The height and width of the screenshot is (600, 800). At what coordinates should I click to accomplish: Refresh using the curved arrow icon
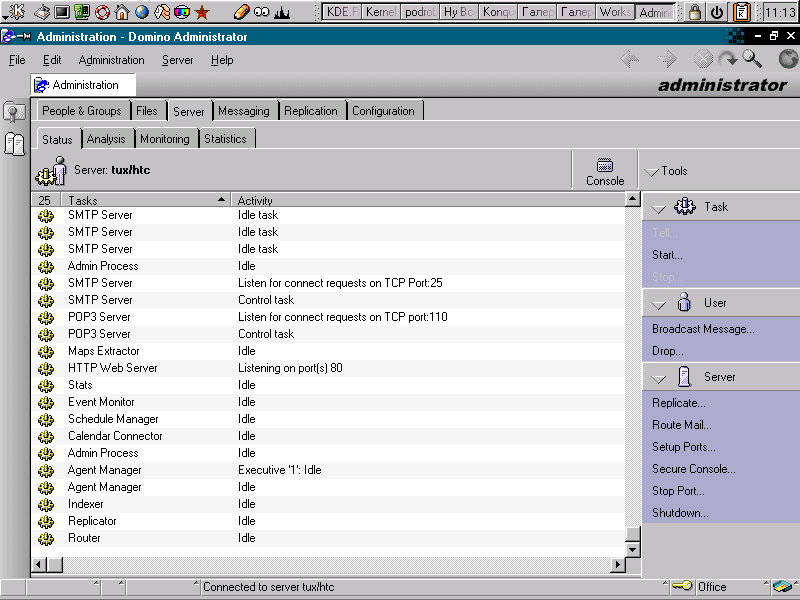click(728, 59)
